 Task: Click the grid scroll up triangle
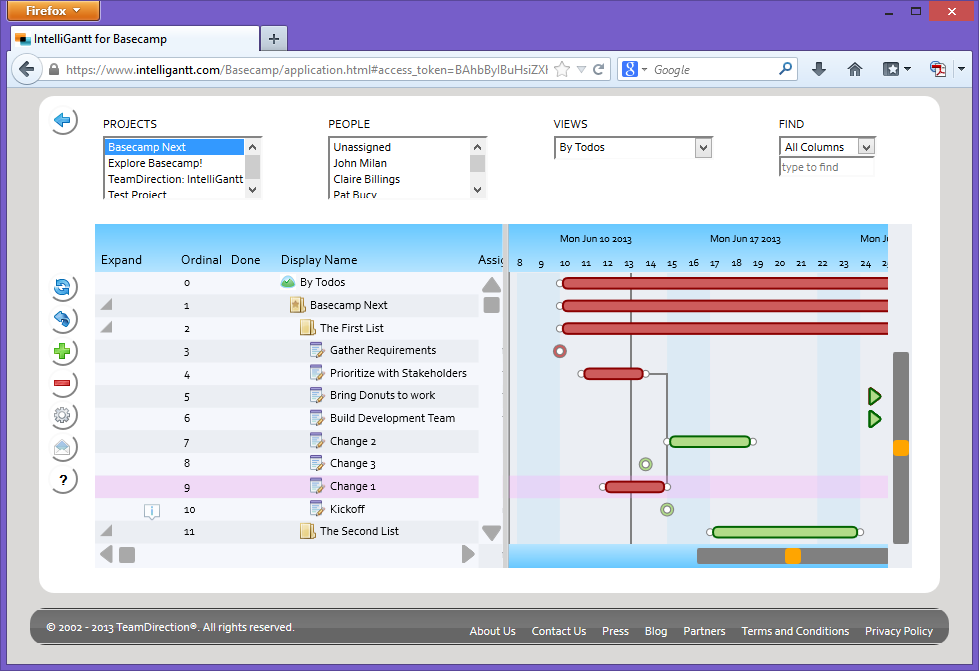[491, 285]
